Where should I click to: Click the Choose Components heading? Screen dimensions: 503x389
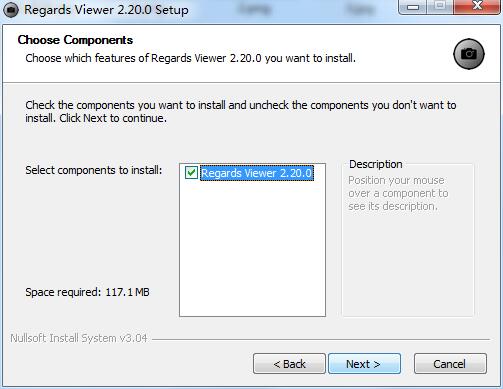click(x=75, y=40)
